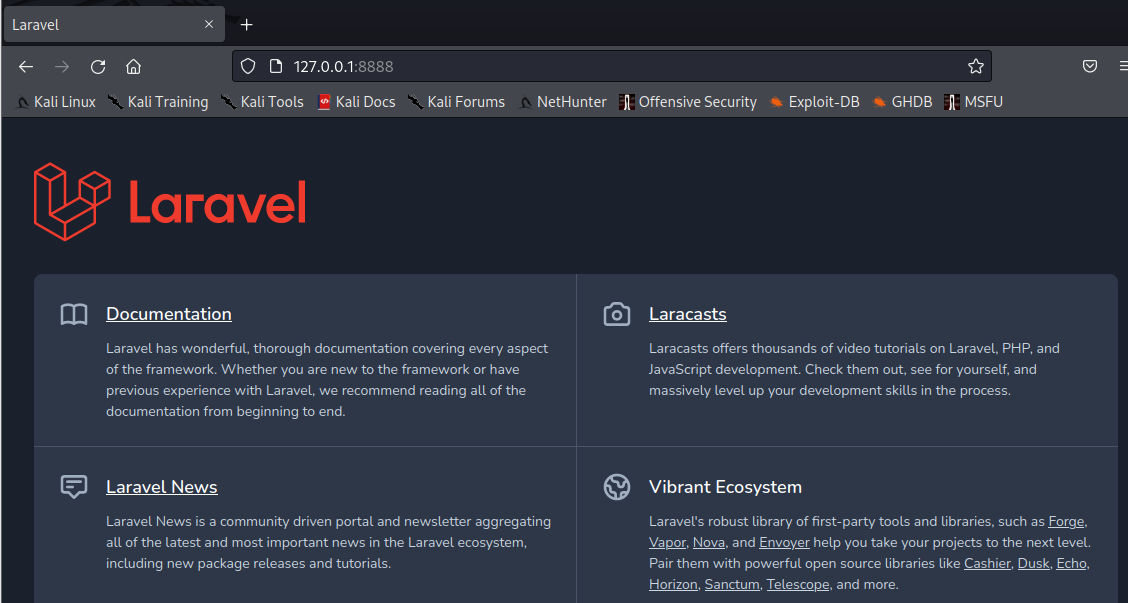Follow the Echo link
1128x603 pixels.
1071,563
